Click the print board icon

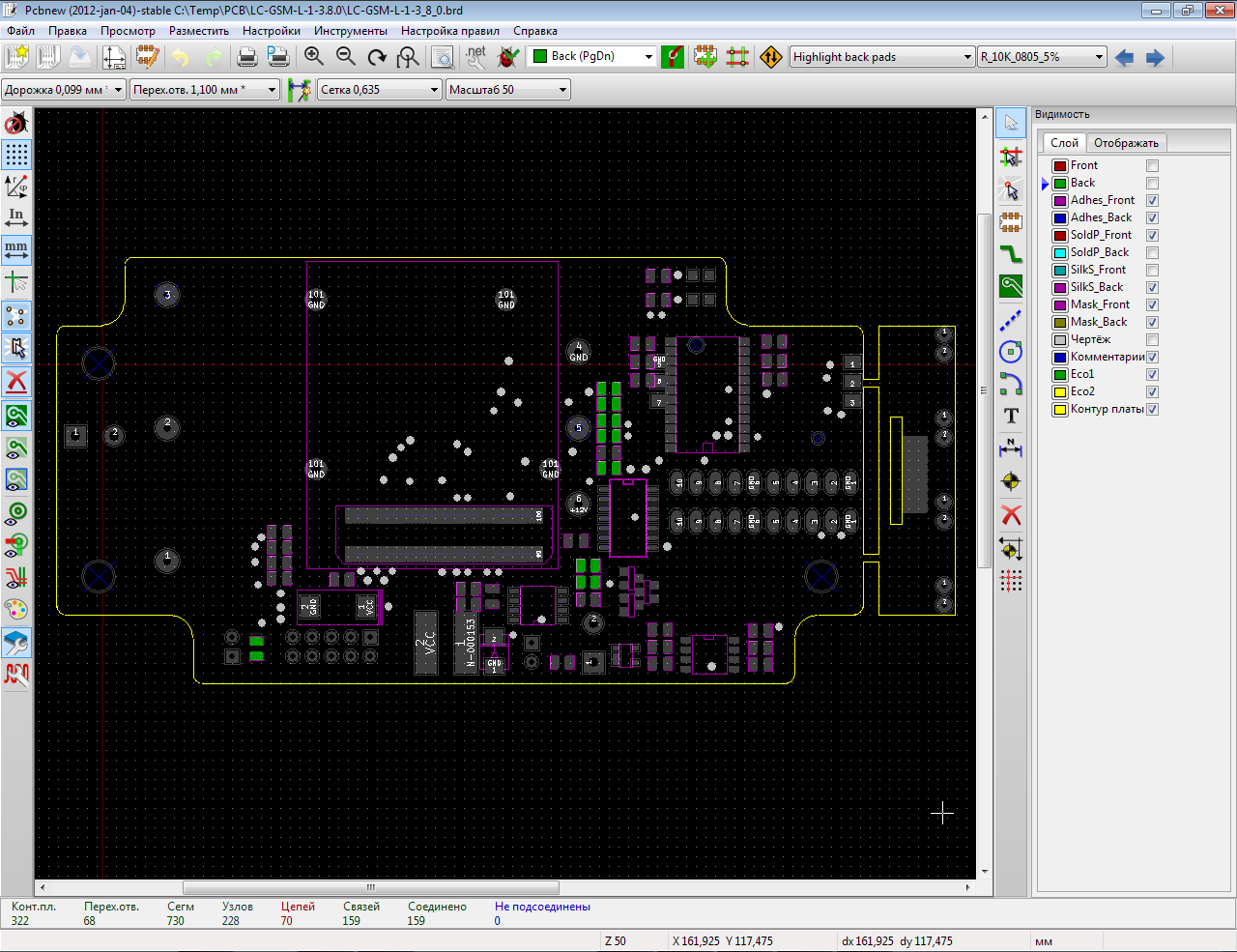(246, 57)
